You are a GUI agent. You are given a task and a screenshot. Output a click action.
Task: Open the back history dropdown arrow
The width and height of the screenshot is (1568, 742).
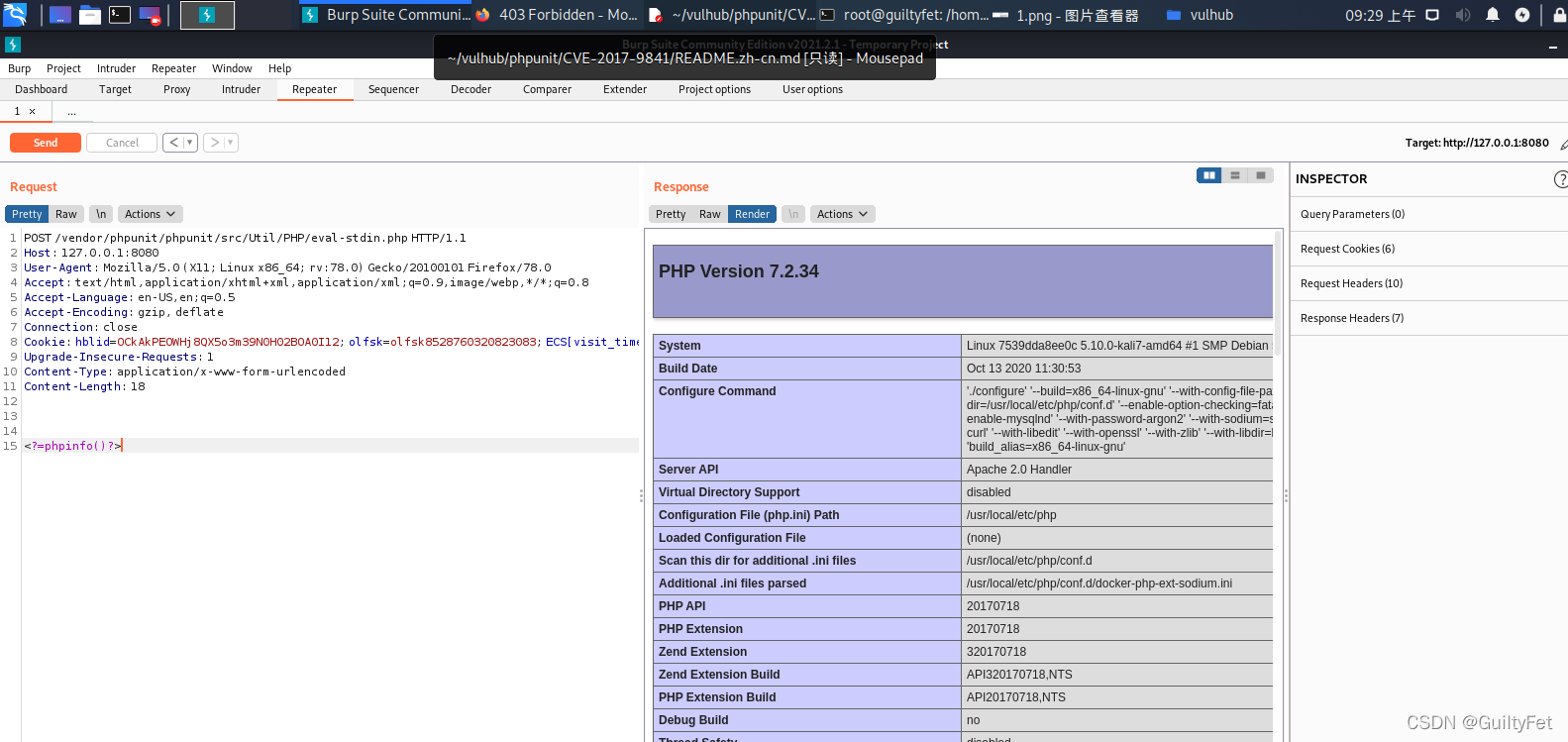click(x=190, y=143)
